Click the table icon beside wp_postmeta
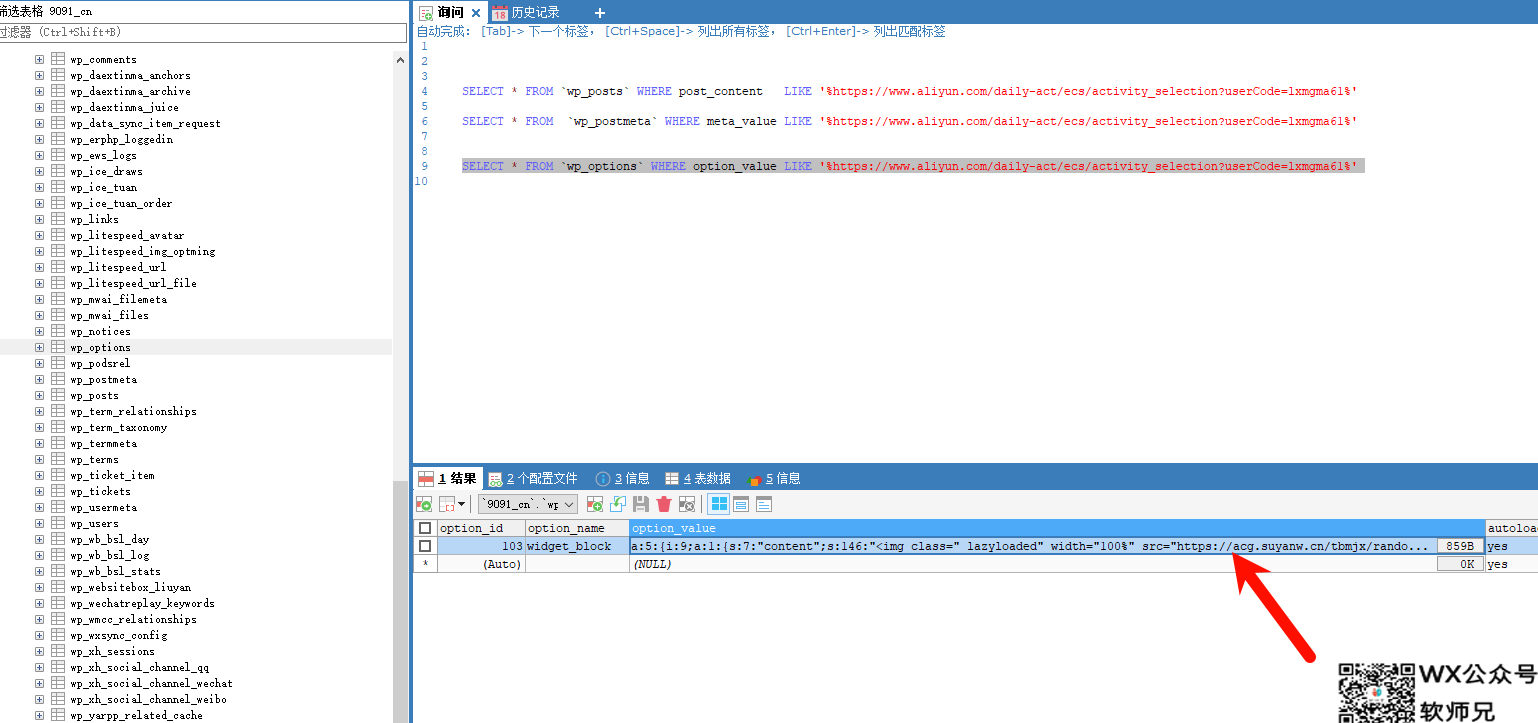Screen dimensions: 1538x723 tap(58, 379)
